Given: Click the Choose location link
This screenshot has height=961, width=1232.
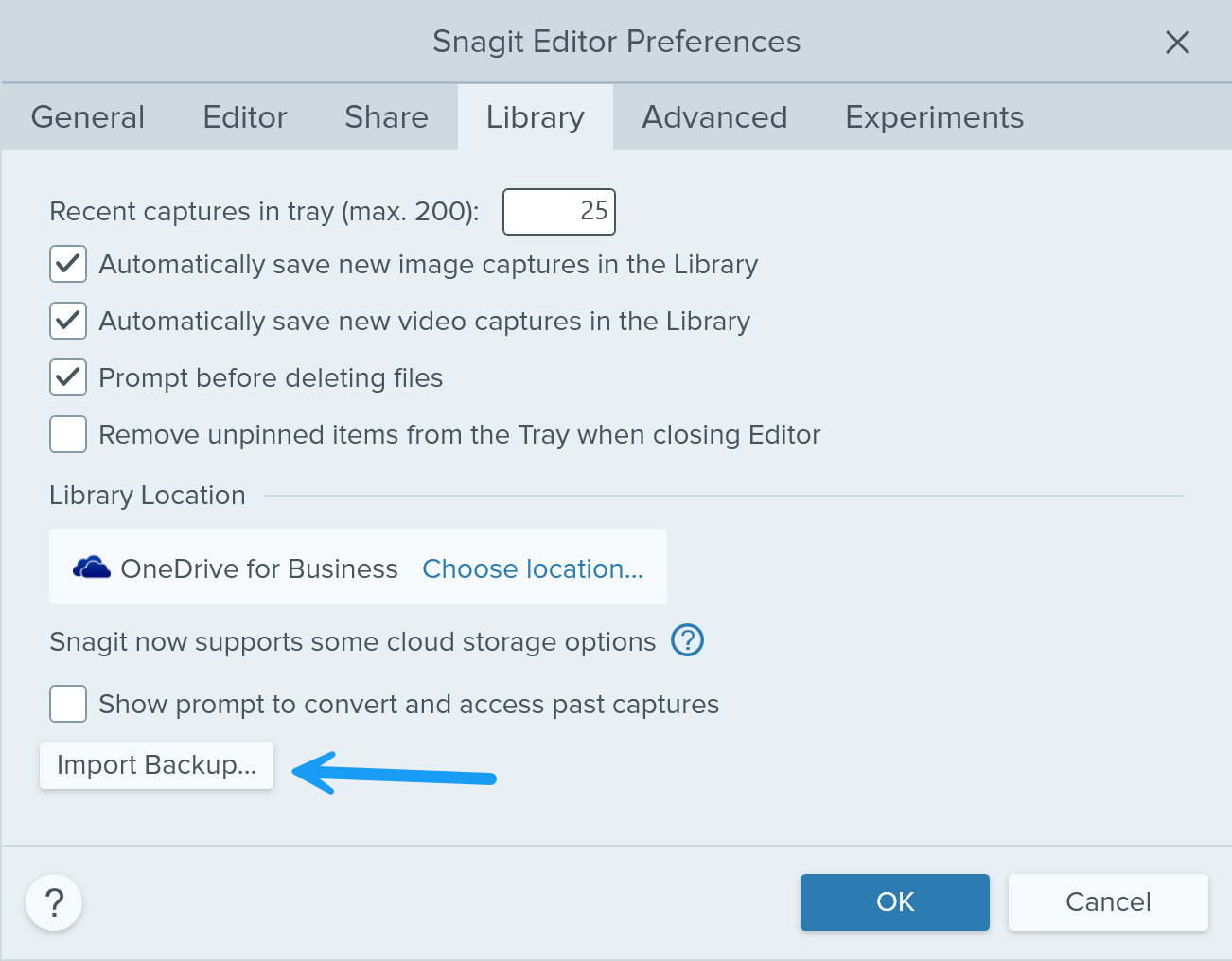Looking at the screenshot, I should pos(533,568).
